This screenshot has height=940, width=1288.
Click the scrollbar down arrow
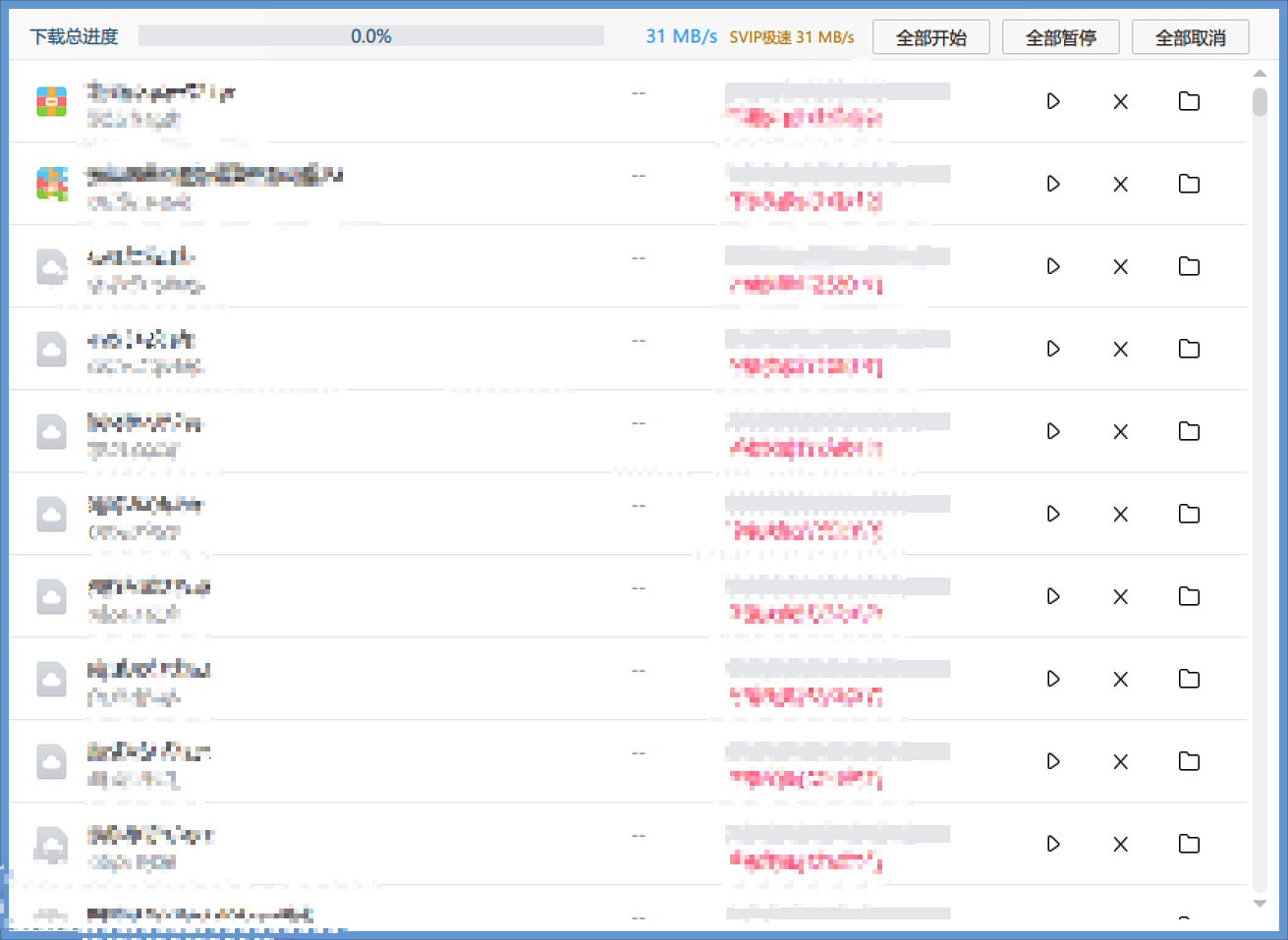(x=1260, y=904)
